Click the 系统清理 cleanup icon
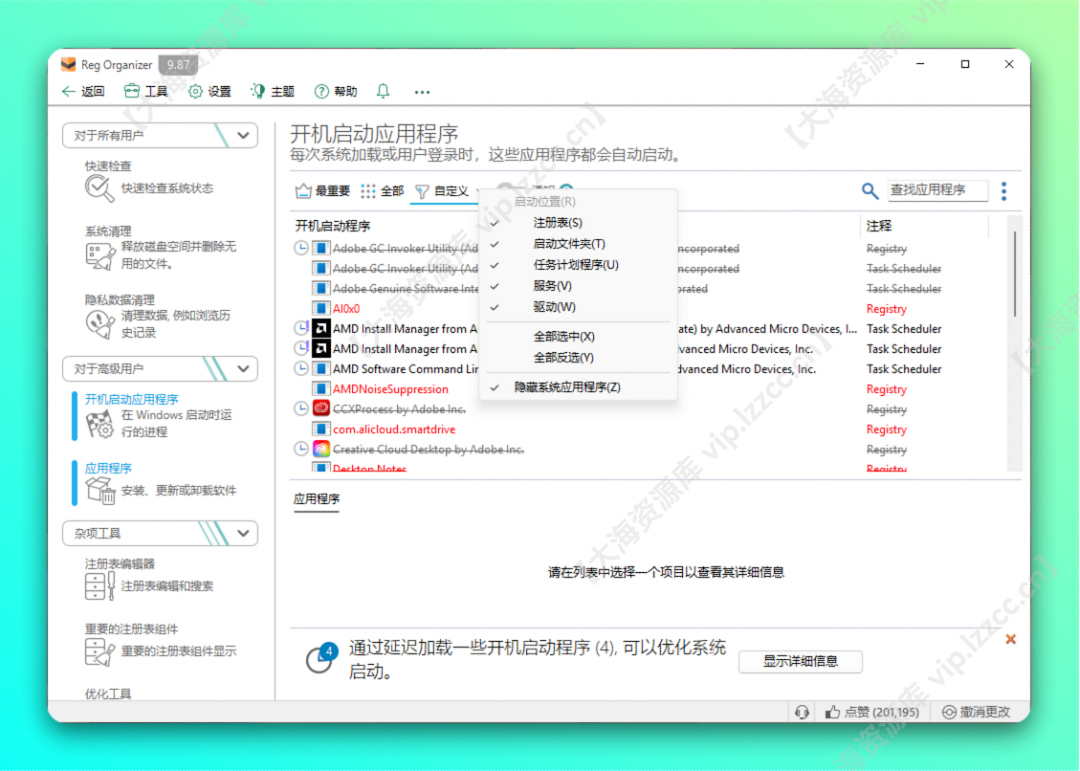Viewport: 1080px width, 771px height. click(99, 256)
